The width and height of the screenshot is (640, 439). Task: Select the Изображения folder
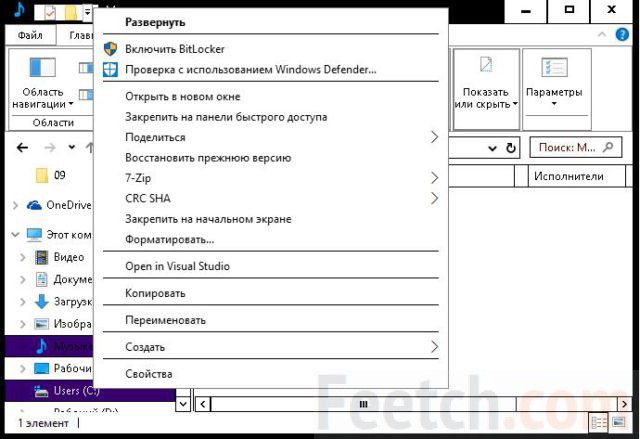coord(72,324)
